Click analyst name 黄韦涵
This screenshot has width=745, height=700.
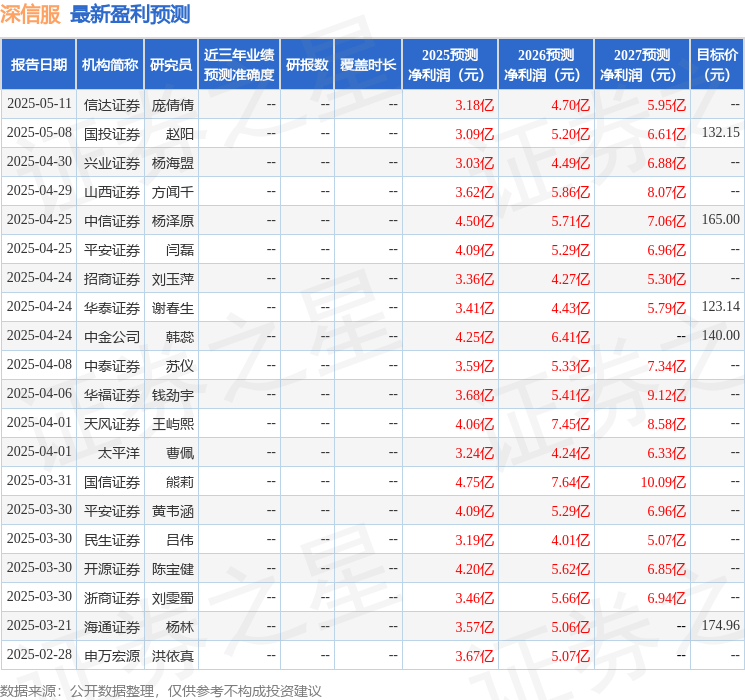(x=173, y=511)
